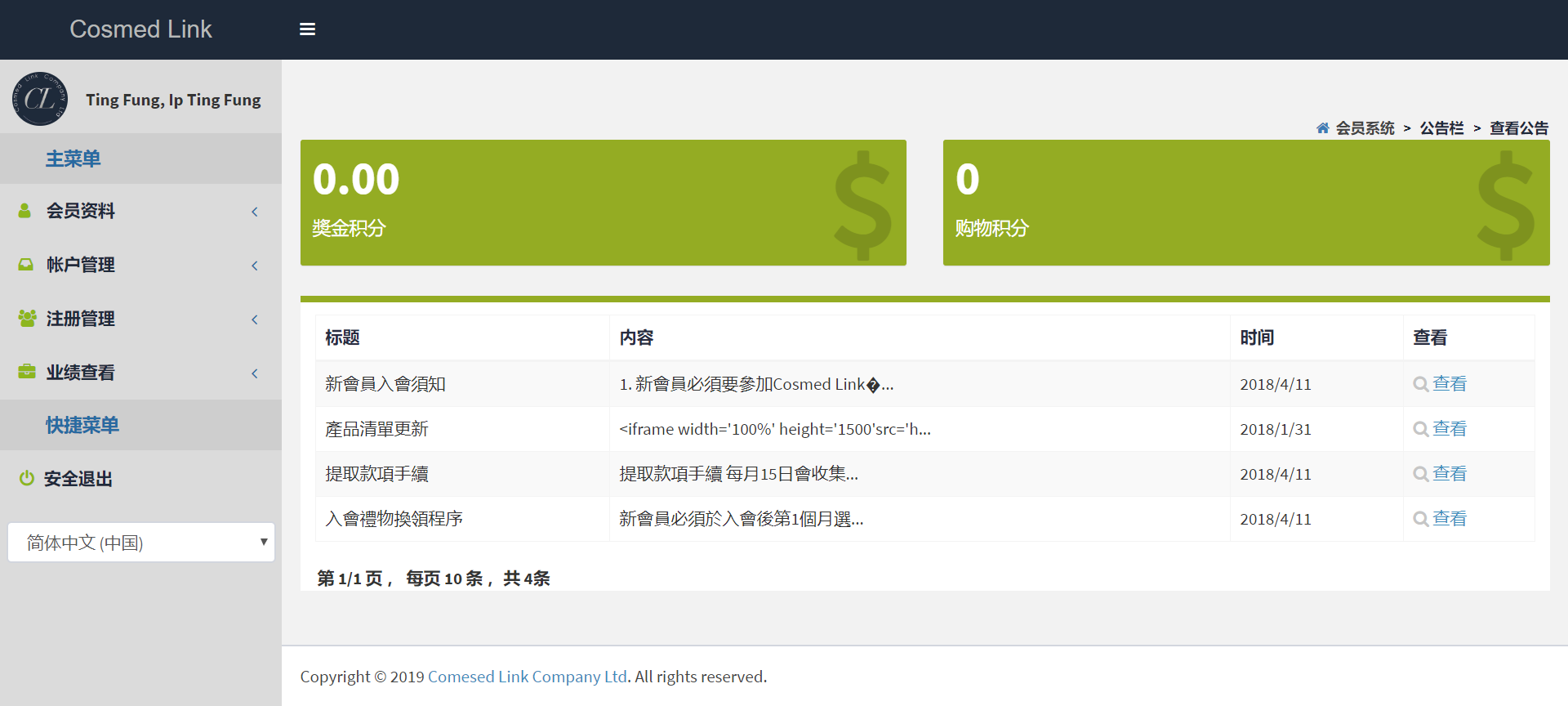Click magnifier icon in 新會員入會須知 row

point(1421,384)
